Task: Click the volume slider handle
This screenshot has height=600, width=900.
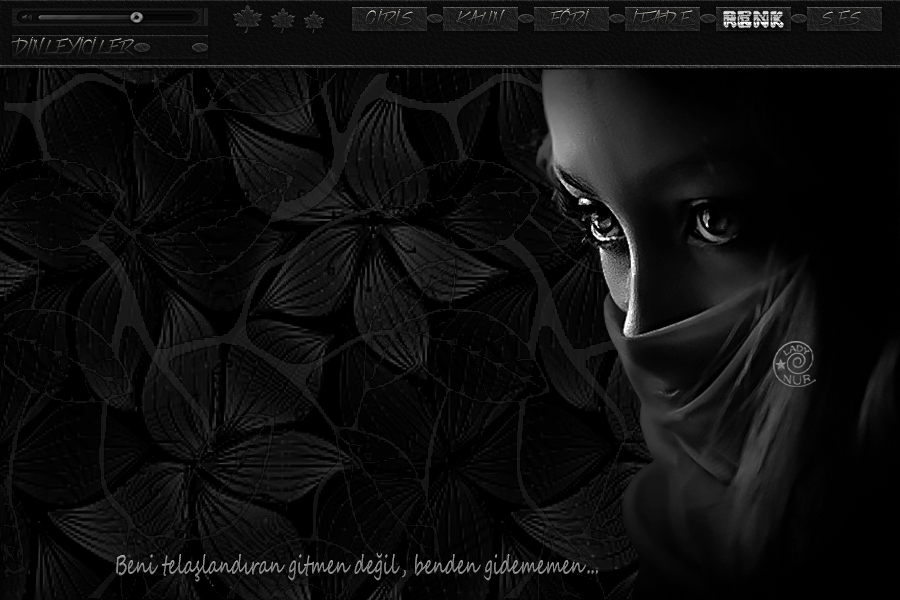Action: (x=135, y=17)
